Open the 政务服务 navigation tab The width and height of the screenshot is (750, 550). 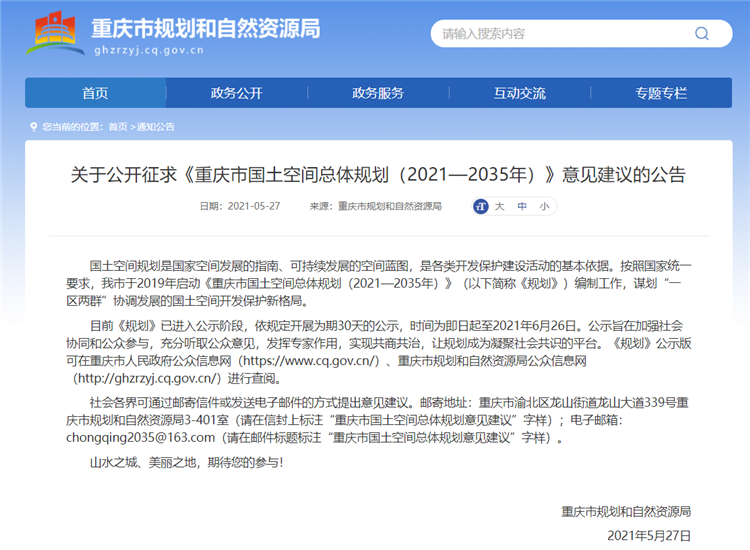[x=378, y=93]
